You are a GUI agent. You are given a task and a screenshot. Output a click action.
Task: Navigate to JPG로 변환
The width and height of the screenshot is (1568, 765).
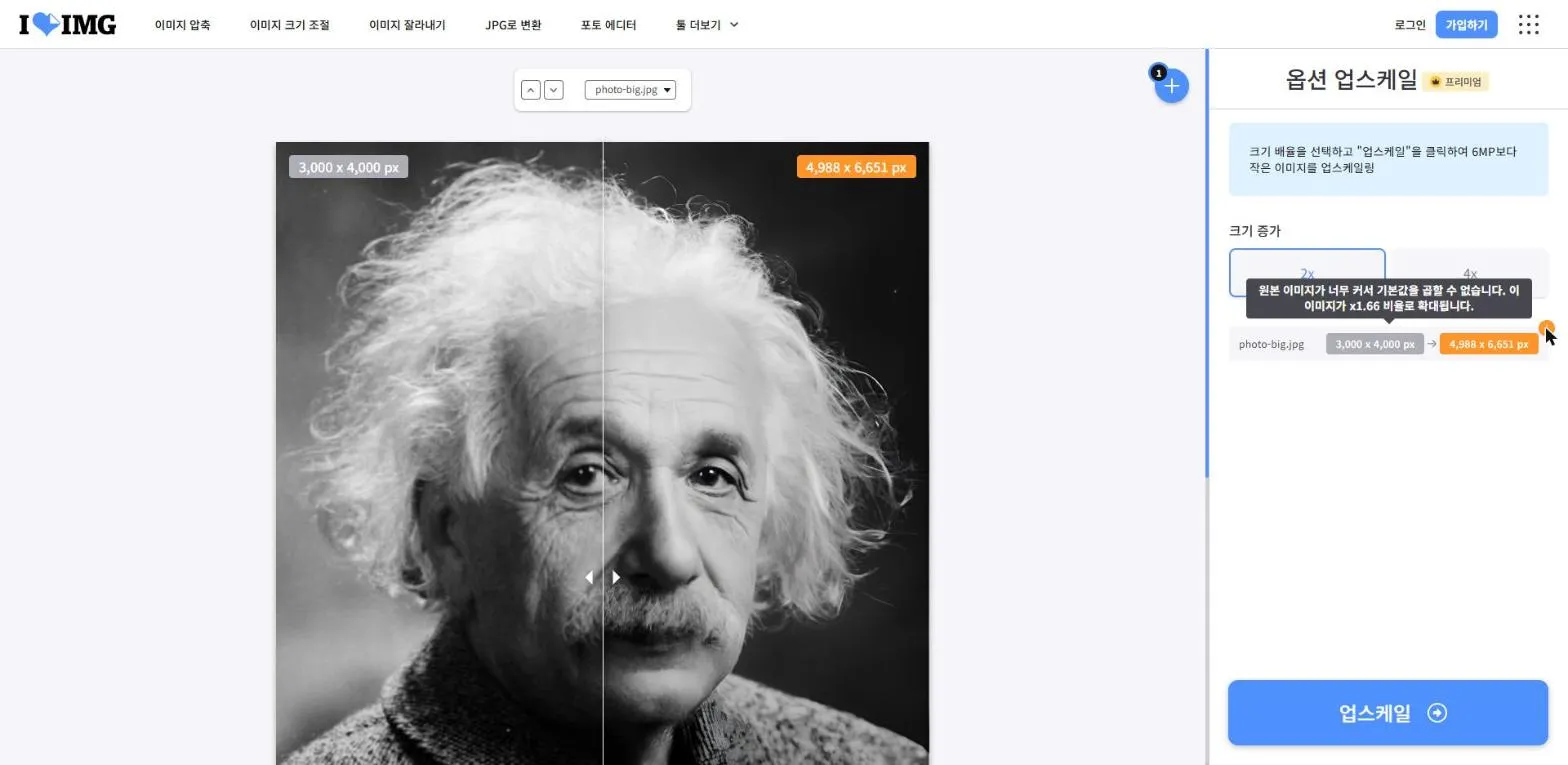pyautogui.click(x=513, y=25)
